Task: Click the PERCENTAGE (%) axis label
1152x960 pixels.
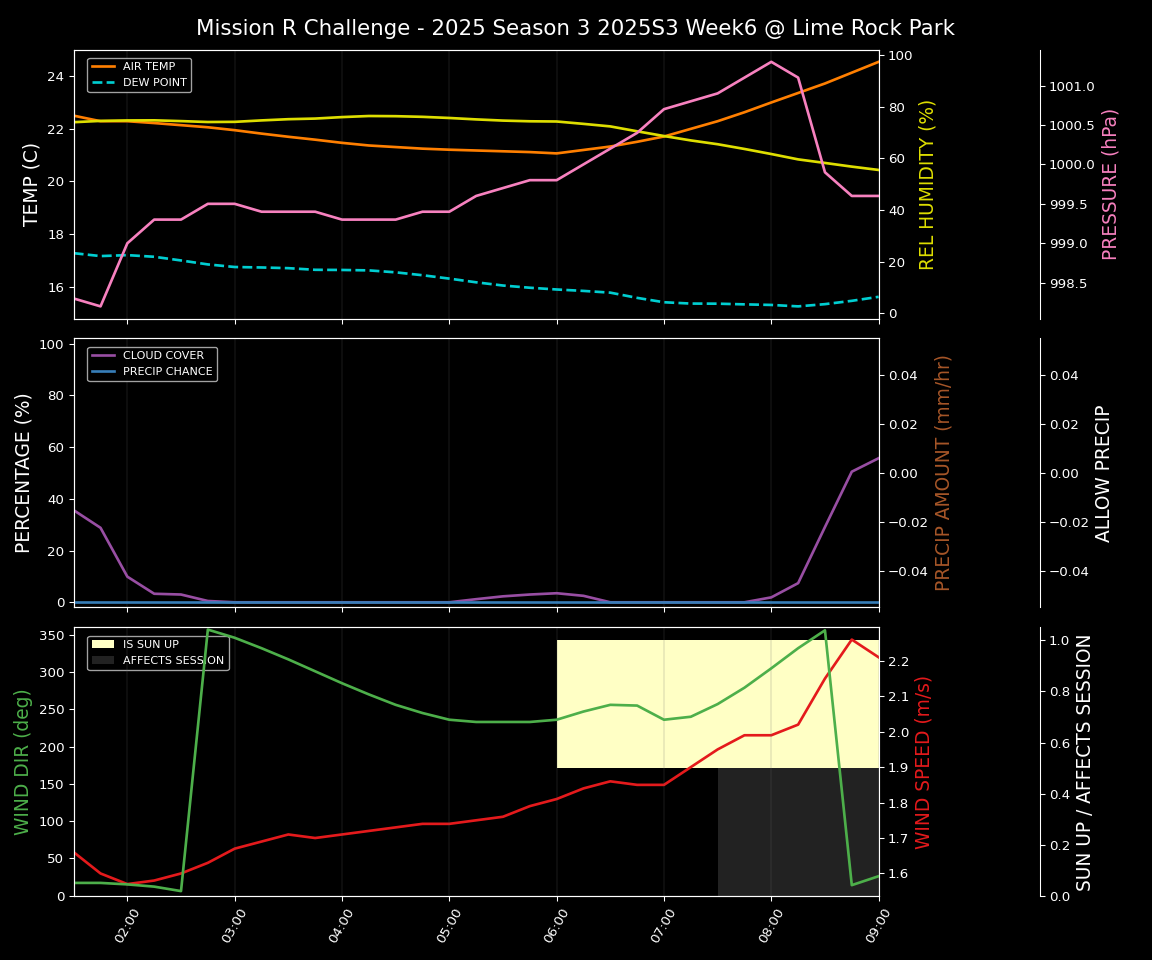Action: click(23, 474)
